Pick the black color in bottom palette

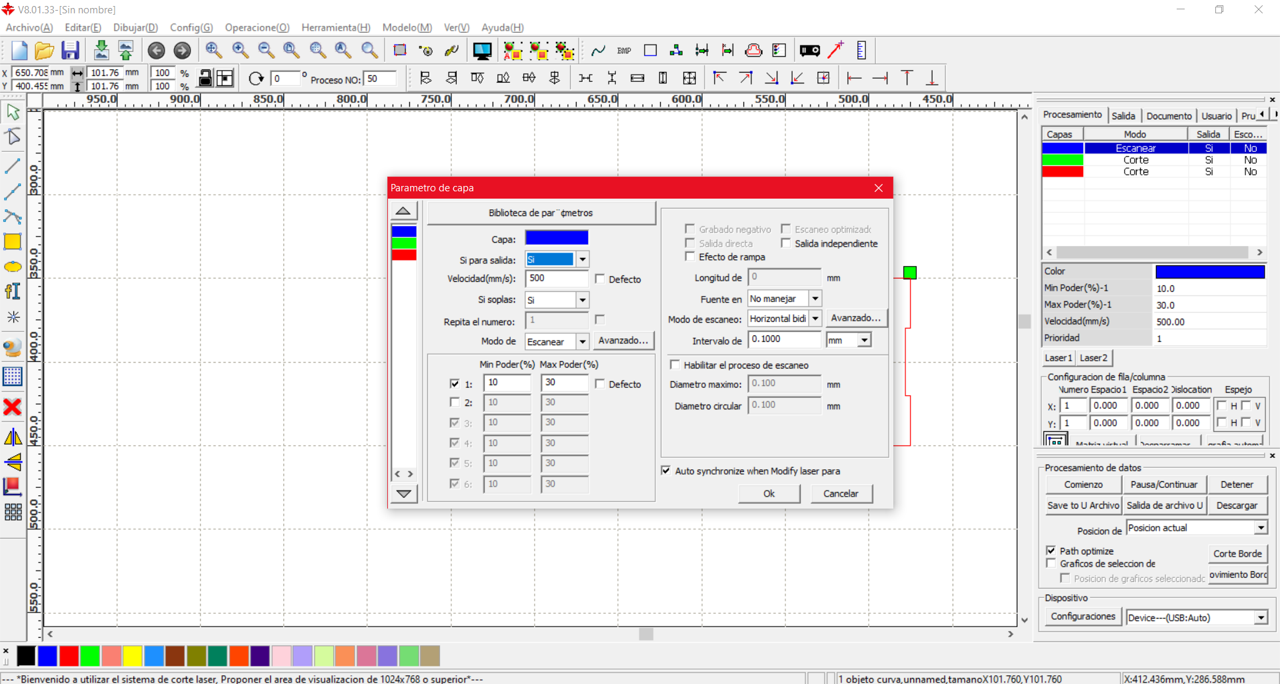pos(26,656)
